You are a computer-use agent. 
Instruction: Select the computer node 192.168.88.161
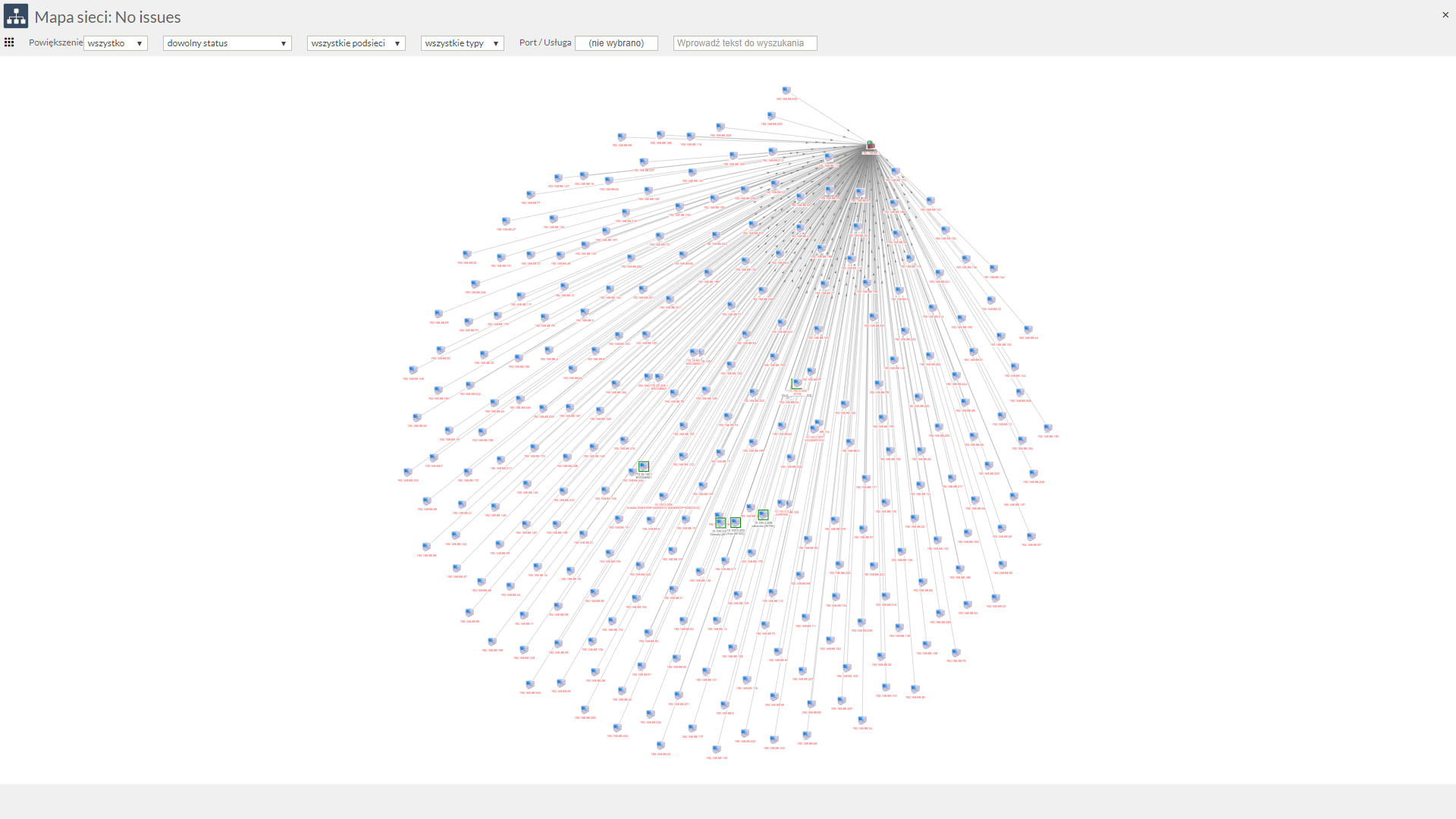click(x=930, y=200)
